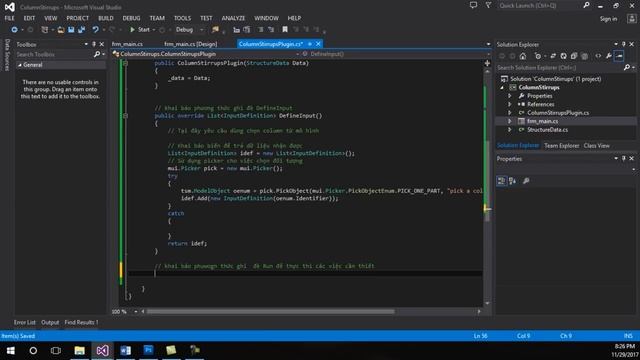The height and width of the screenshot is (360, 640).
Task: Click the Save All toolbar icon
Action: pyautogui.click(x=81, y=30)
